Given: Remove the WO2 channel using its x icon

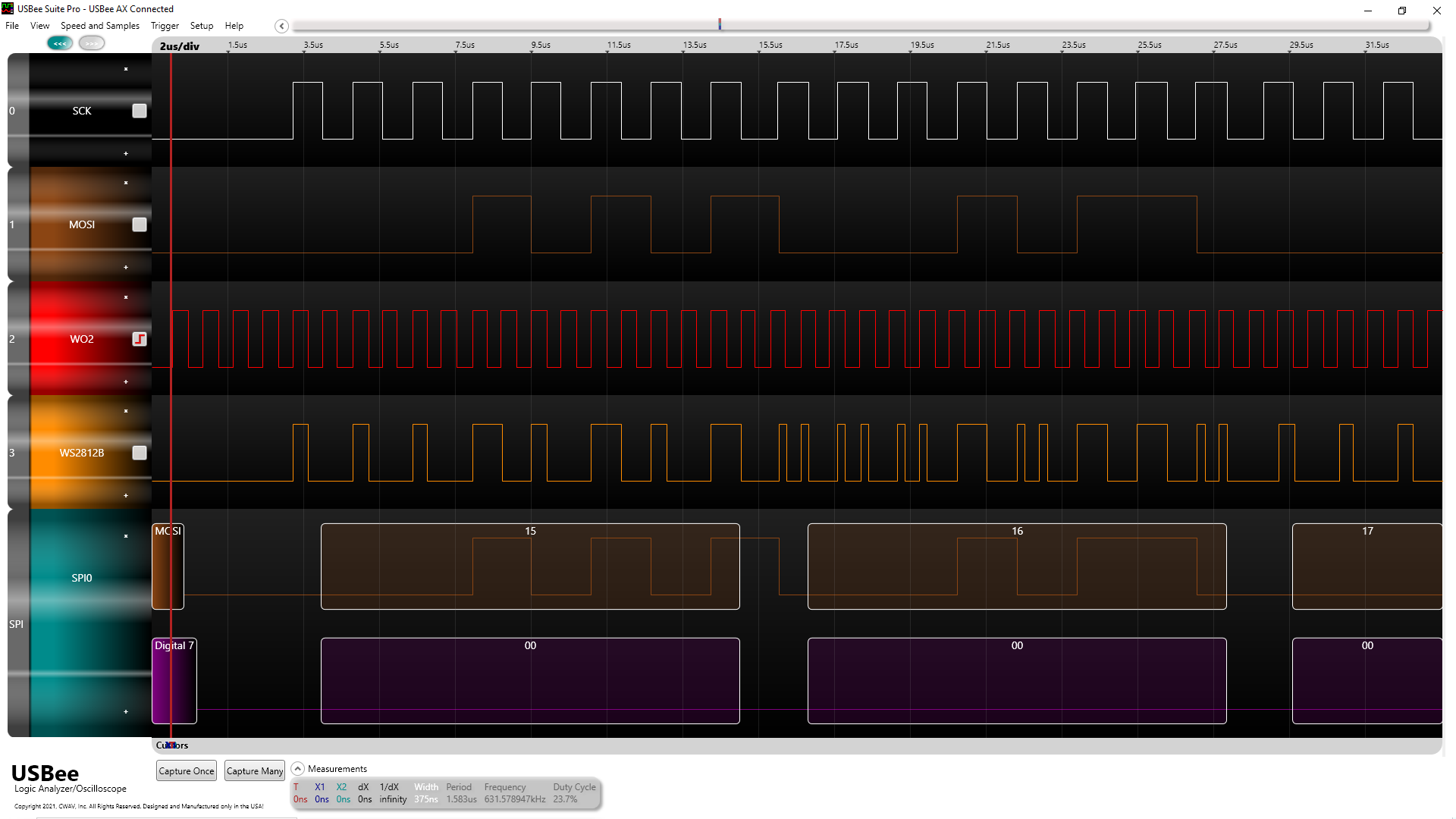Looking at the screenshot, I should tap(126, 297).
